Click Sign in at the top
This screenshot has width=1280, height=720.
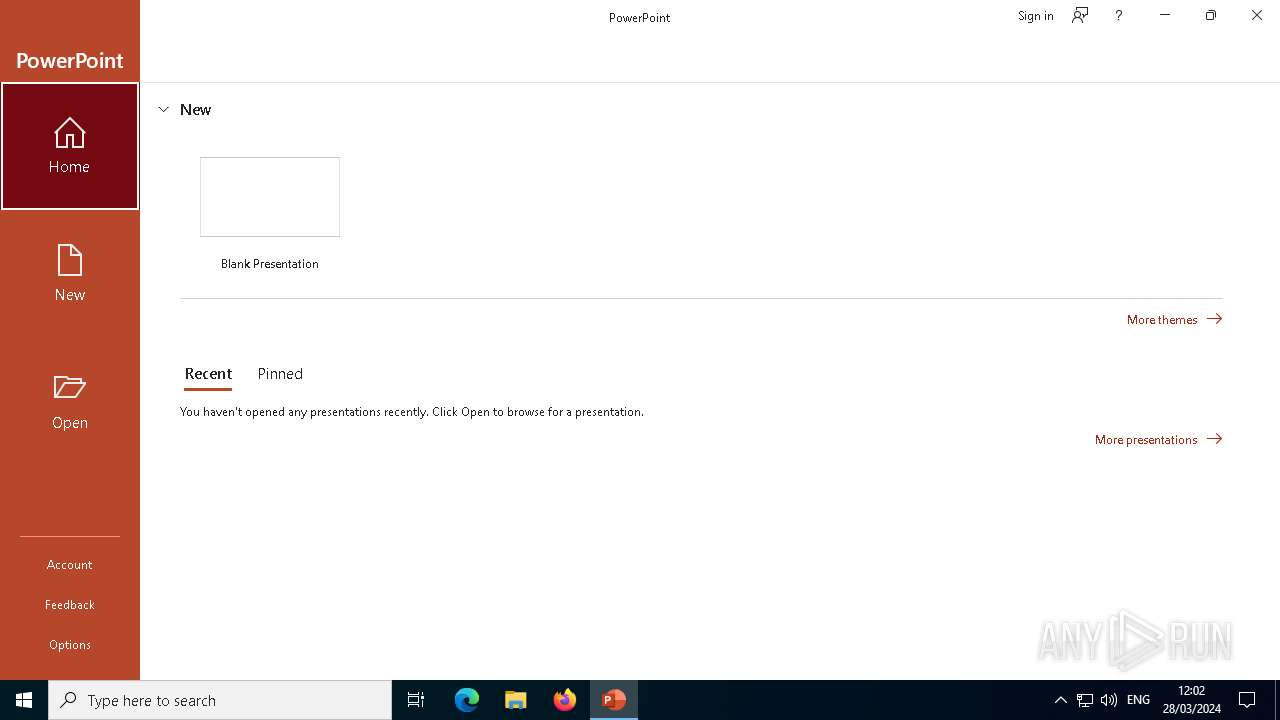tap(1035, 16)
